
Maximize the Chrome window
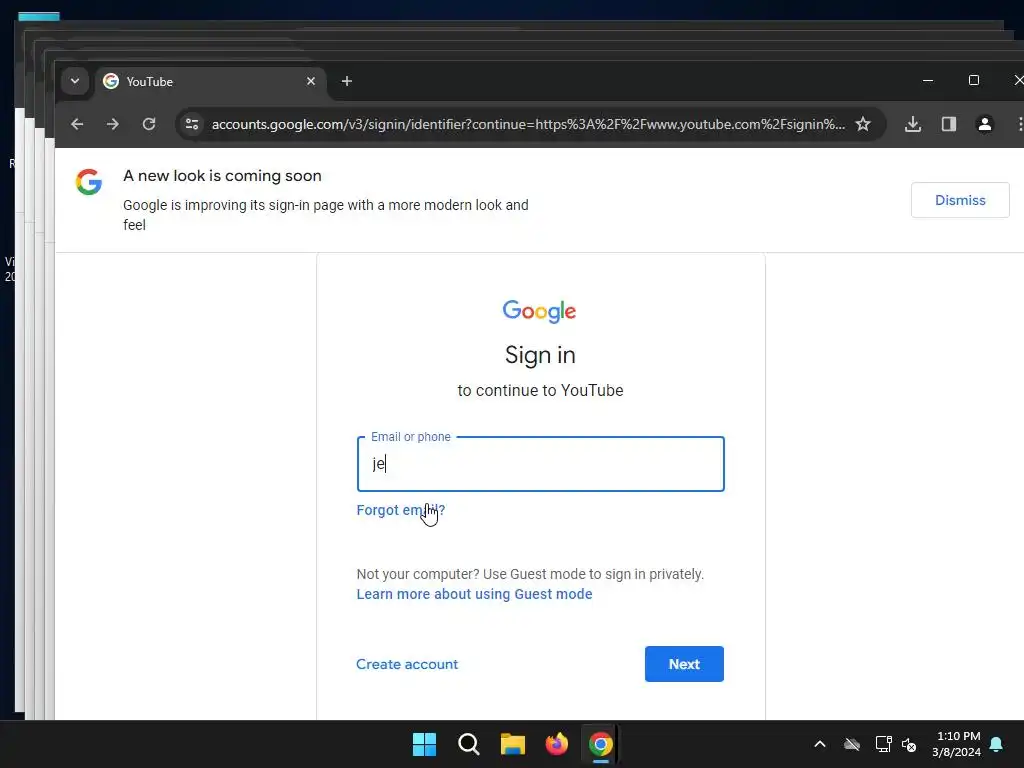(x=974, y=80)
